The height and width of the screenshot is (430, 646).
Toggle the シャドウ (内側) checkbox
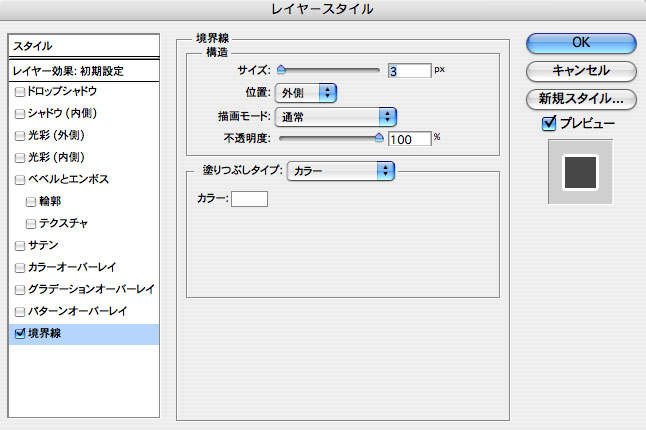click(x=20, y=114)
